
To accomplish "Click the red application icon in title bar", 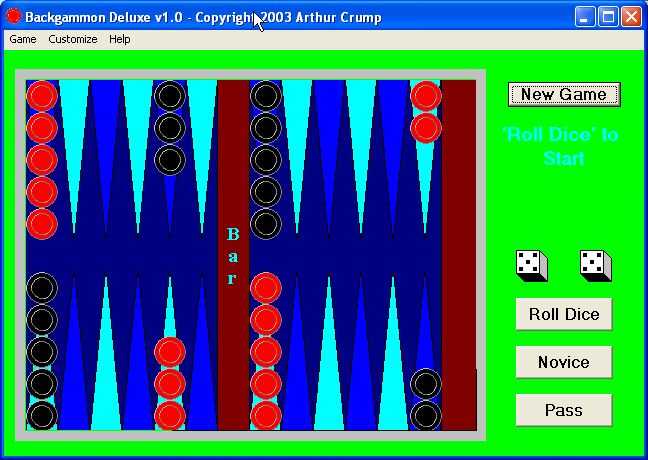I will [x=14, y=17].
